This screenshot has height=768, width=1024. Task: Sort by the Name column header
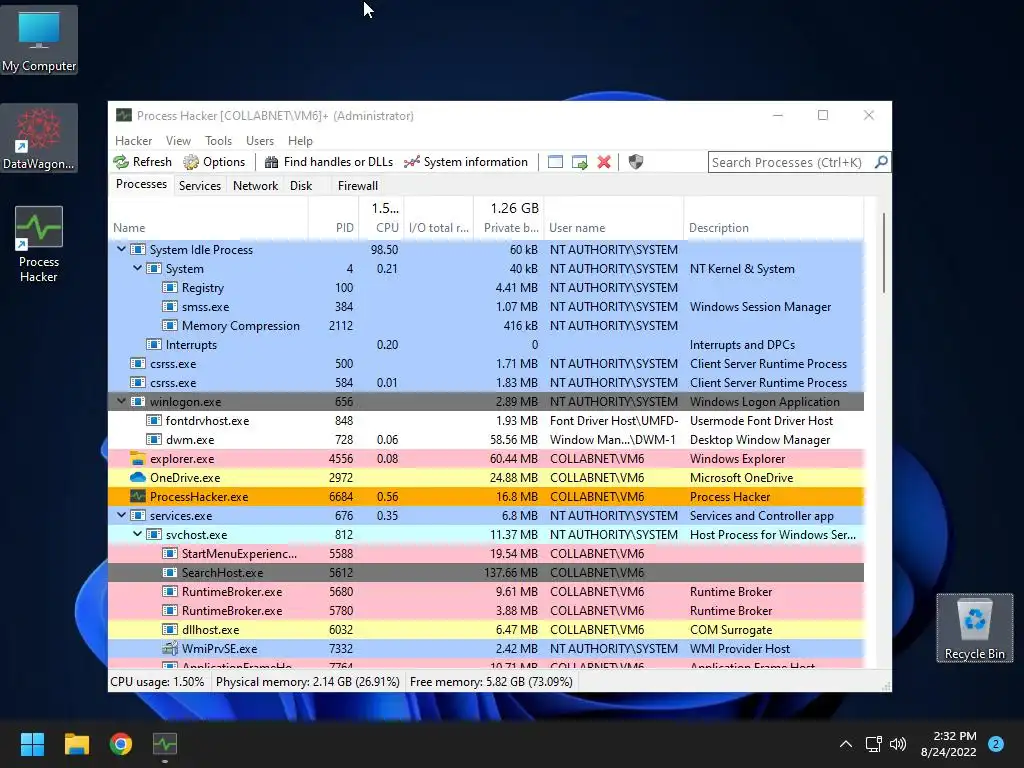tap(208, 219)
